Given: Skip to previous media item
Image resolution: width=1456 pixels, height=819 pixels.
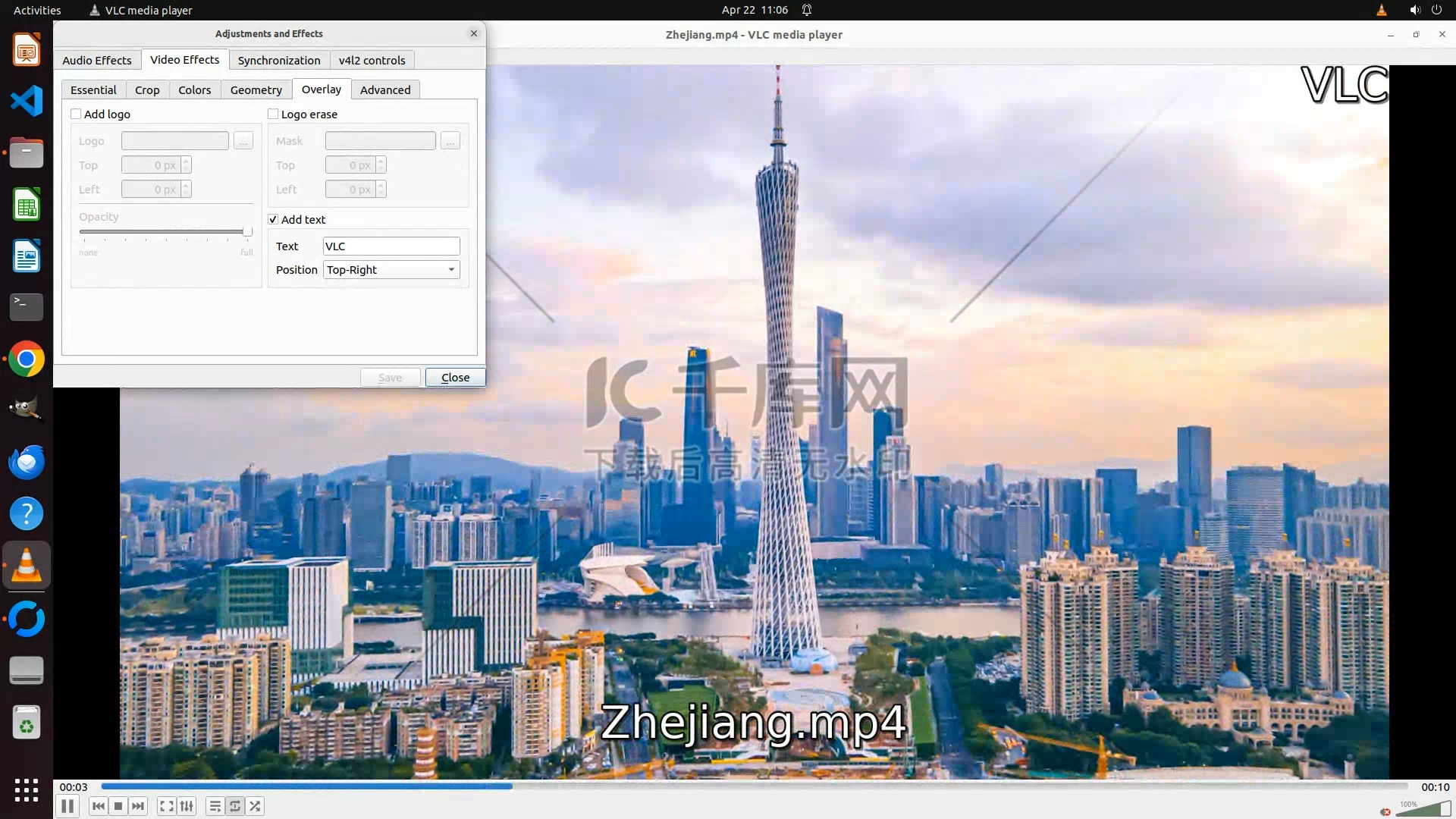Looking at the screenshot, I should 98,806.
